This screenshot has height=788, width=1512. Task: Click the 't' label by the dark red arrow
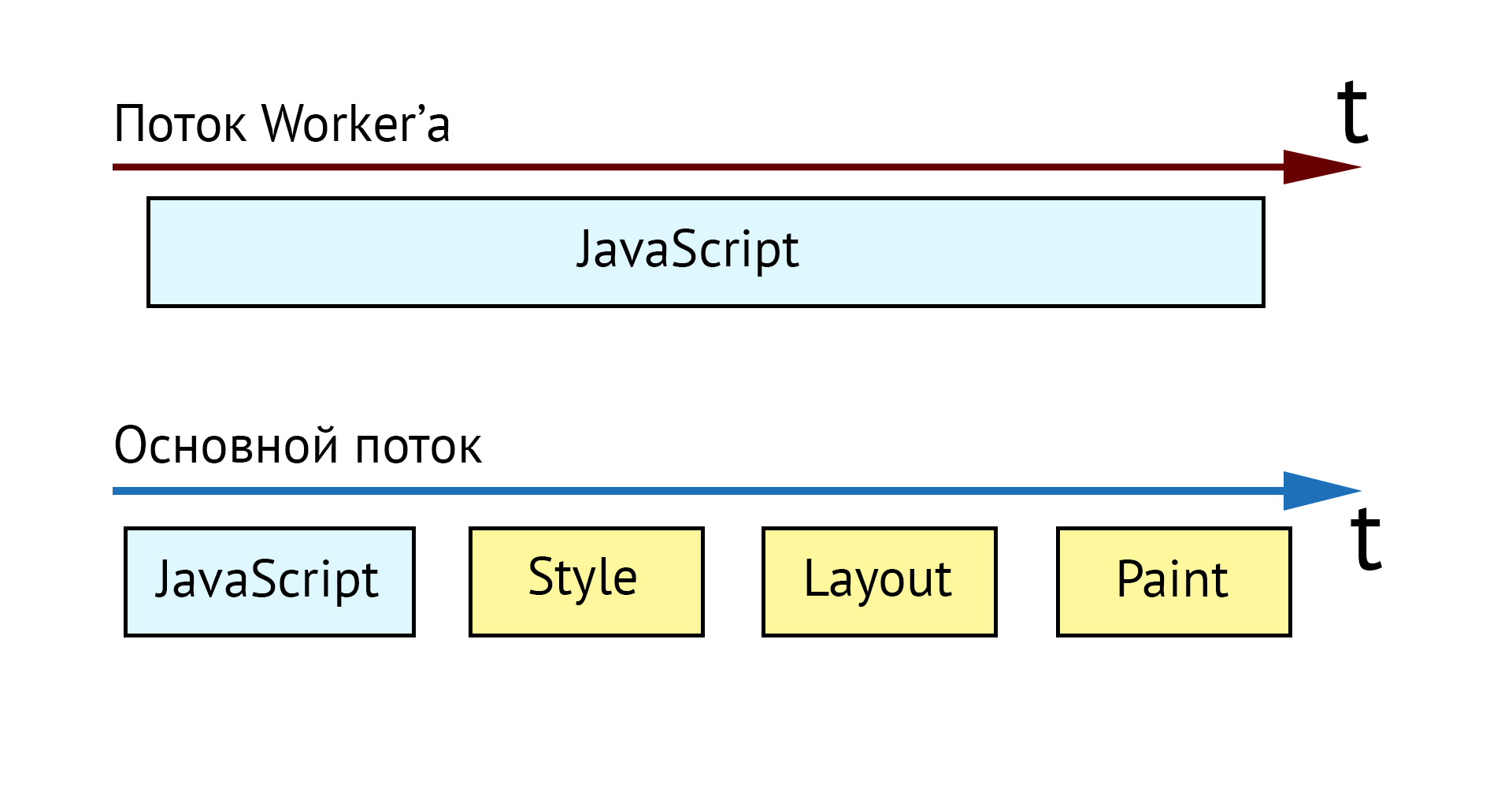pyautogui.click(x=1353, y=113)
